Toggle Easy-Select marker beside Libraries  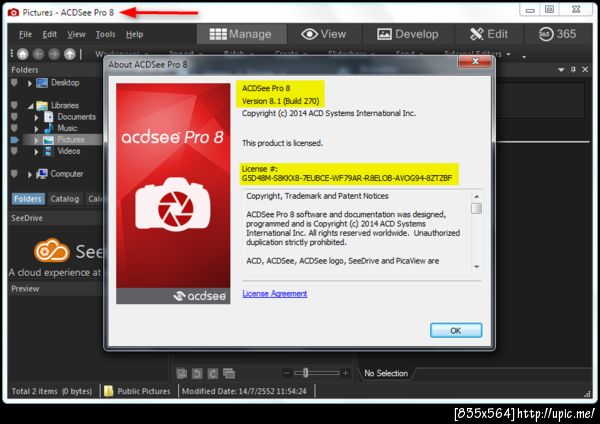pyautogui.click(x=14, y=105)
